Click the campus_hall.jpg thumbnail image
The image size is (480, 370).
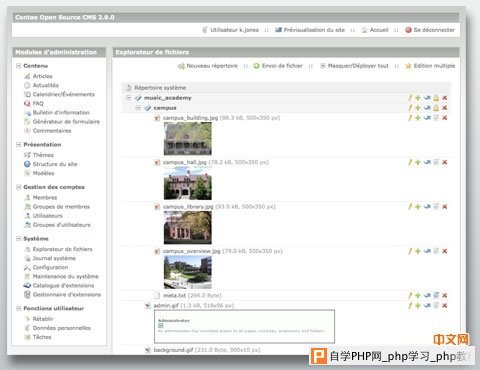188,183
